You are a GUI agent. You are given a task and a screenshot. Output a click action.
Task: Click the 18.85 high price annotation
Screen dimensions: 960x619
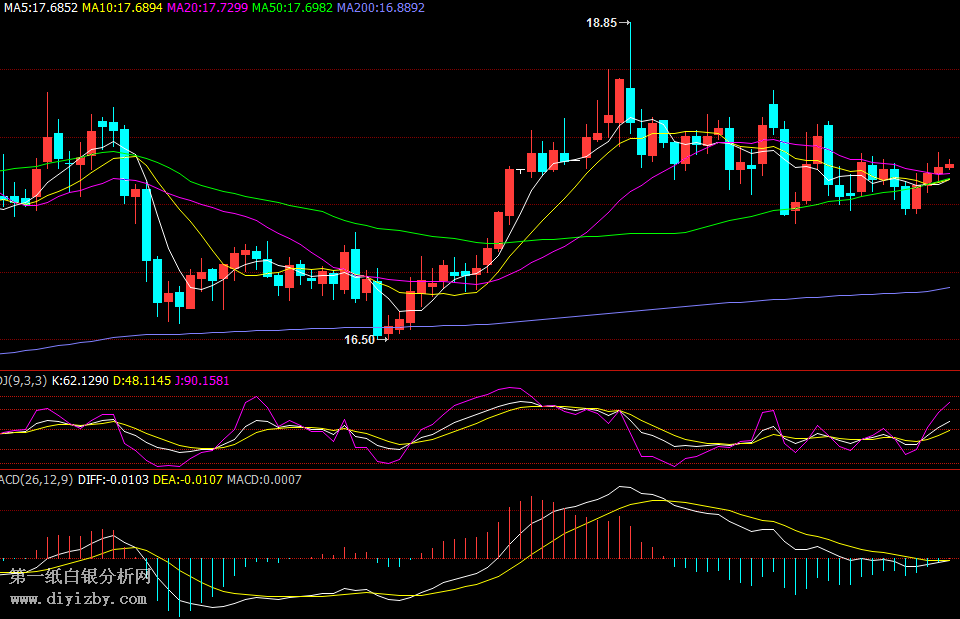601,23
